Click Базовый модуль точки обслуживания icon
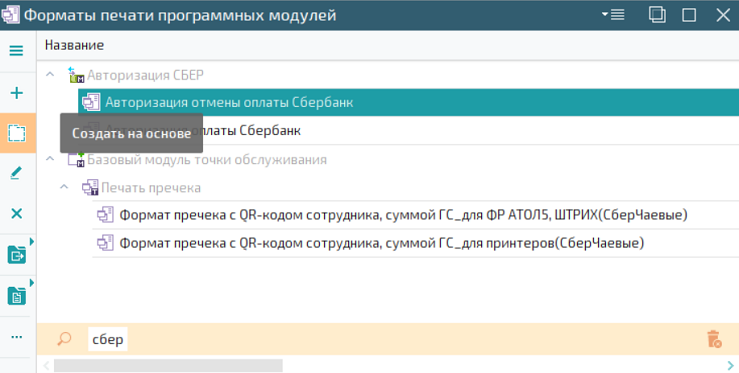 point(76,159)
